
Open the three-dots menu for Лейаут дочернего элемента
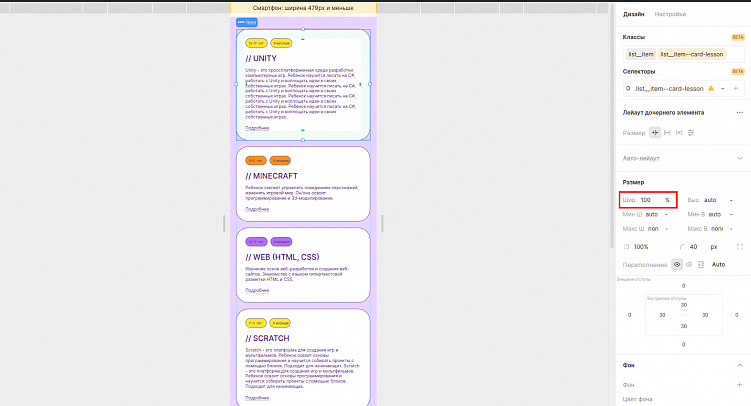click(x=740, y=113)
